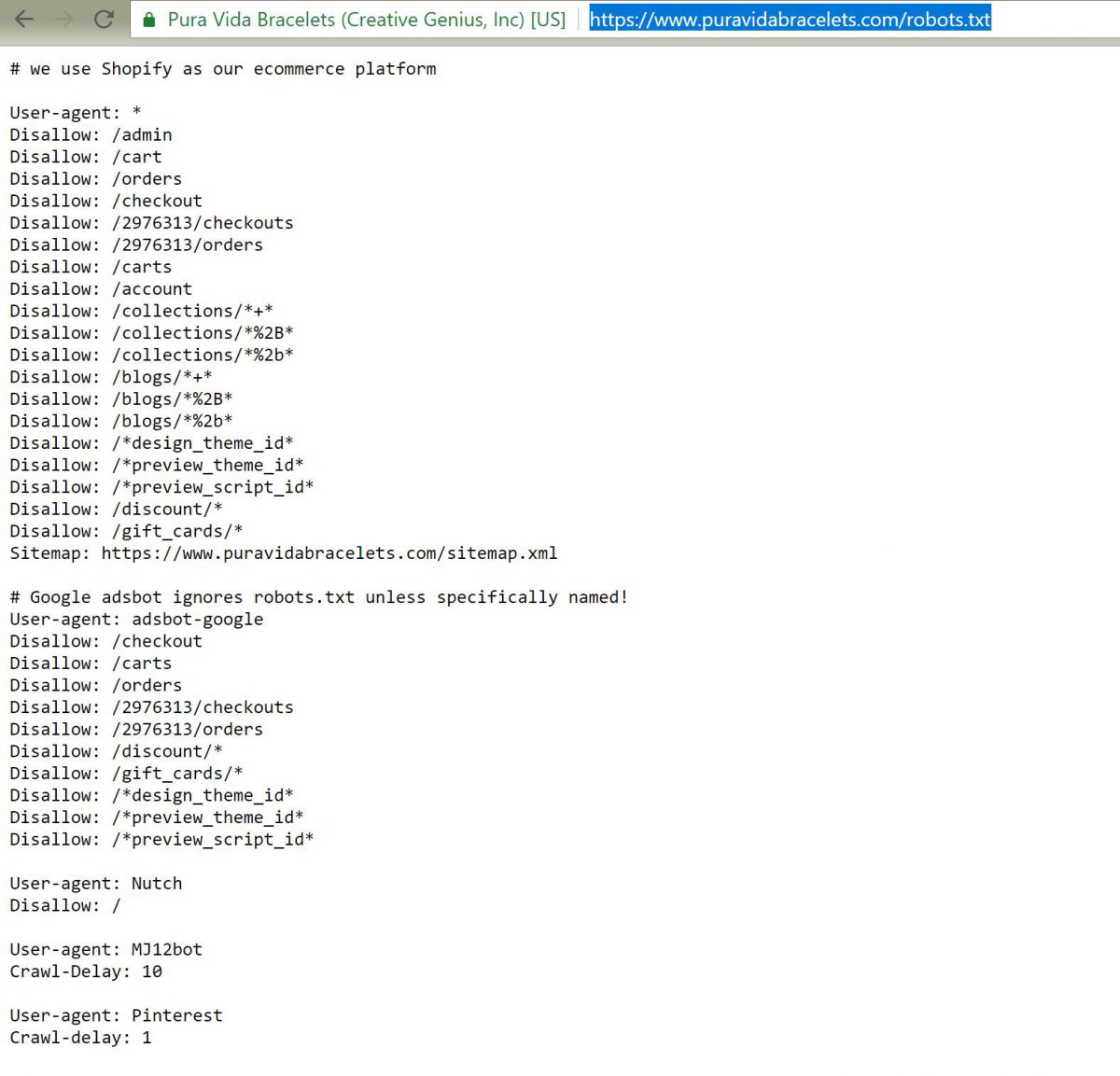Click the Shopify ecommerce platform comment line
This screenshot has height=1076, width=1120.
click(x=223, y=69)
